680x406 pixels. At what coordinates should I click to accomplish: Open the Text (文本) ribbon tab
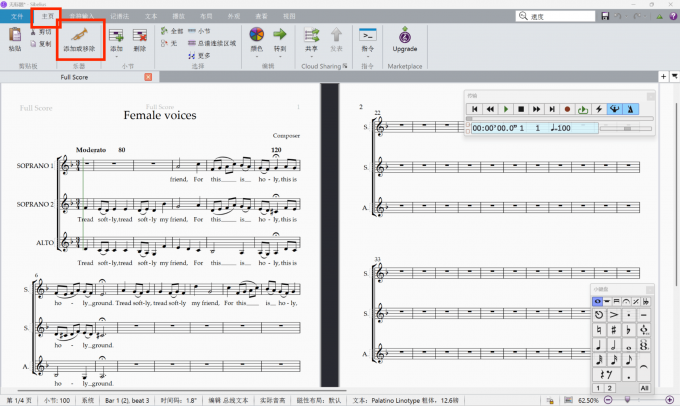(151, 16)
